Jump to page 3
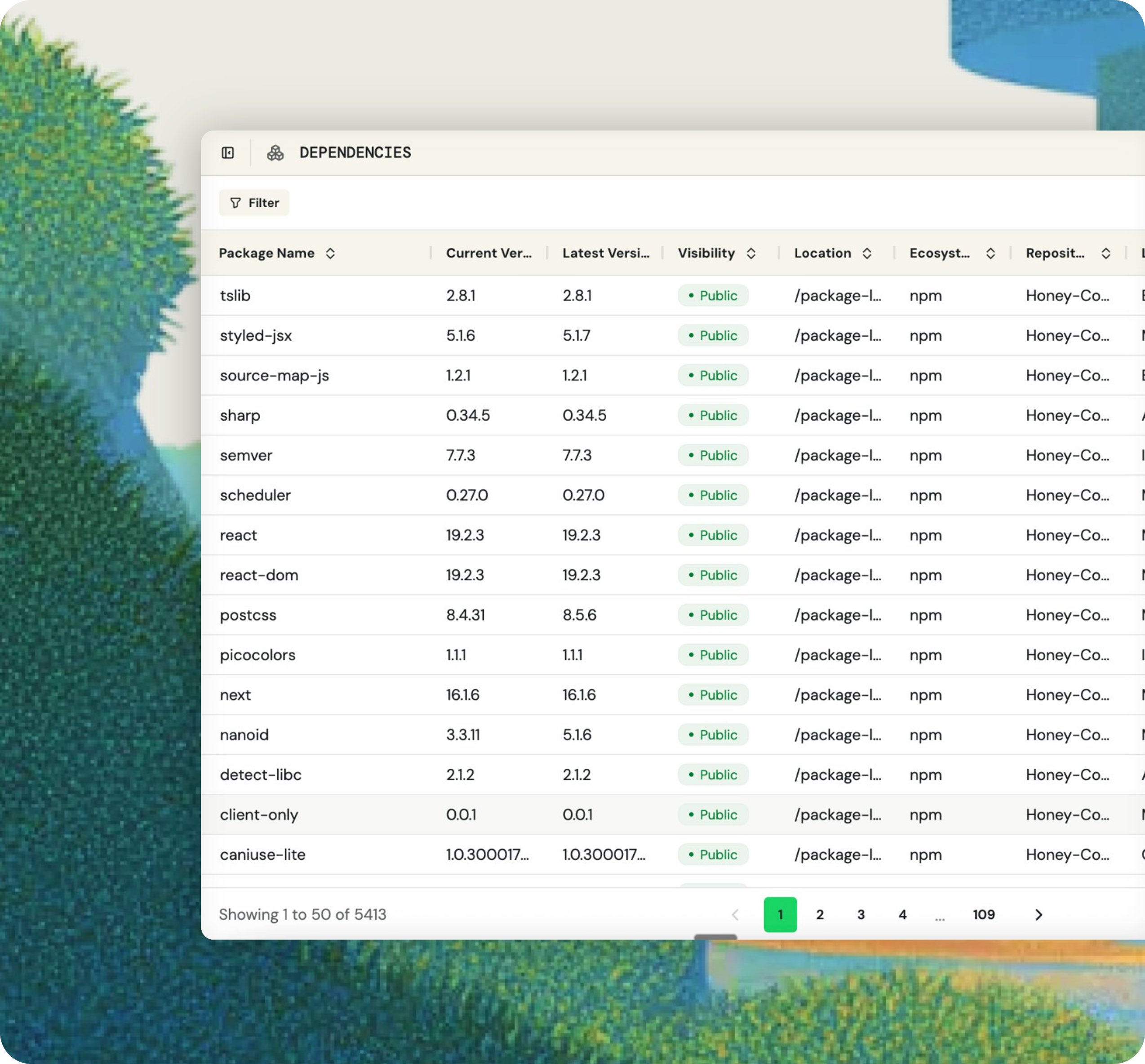Viewport: 1145px width, 1064px height. click(x=861, y=914)
